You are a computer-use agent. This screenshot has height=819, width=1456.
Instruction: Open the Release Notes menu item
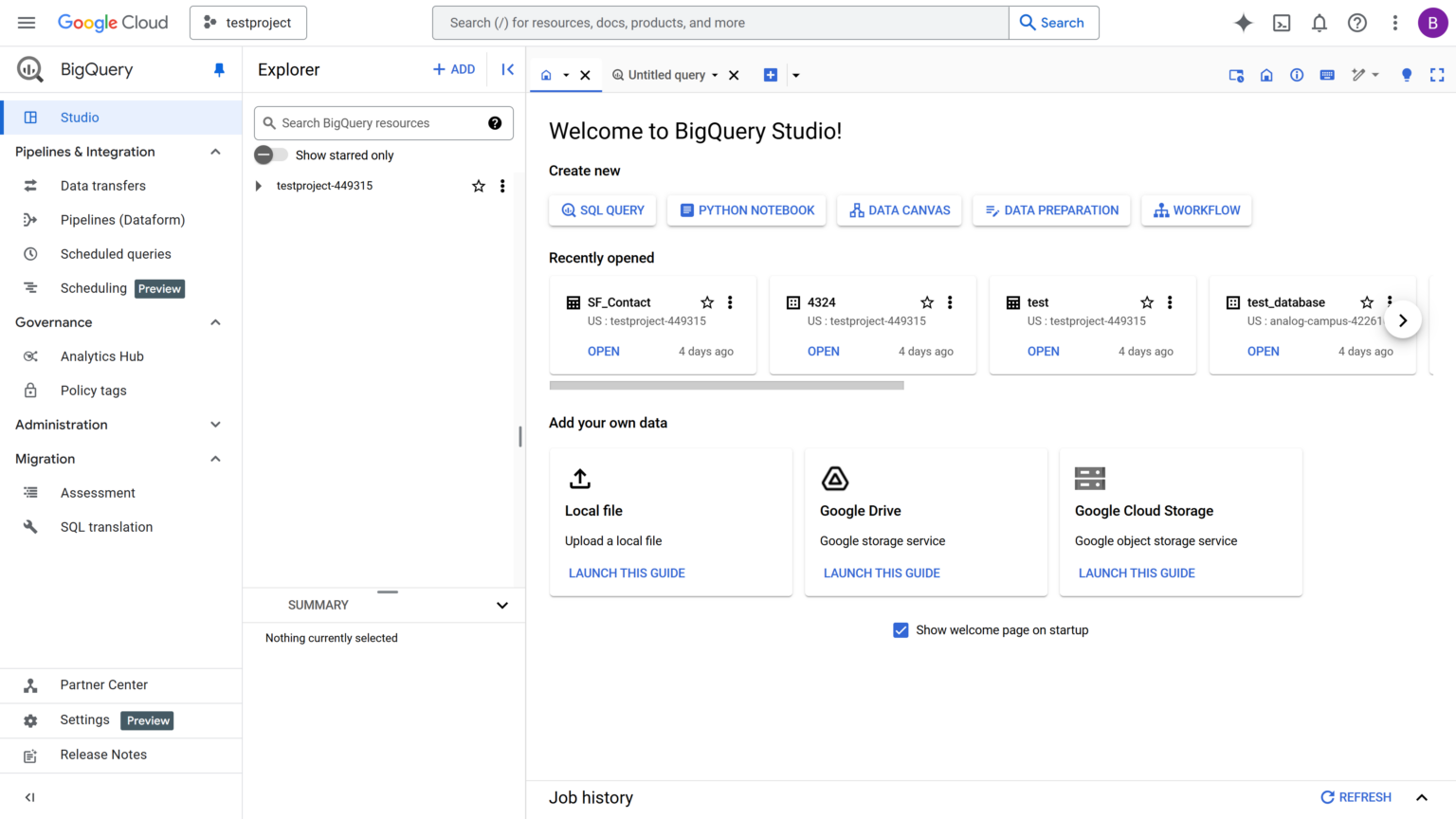click(x=103, y=755)
